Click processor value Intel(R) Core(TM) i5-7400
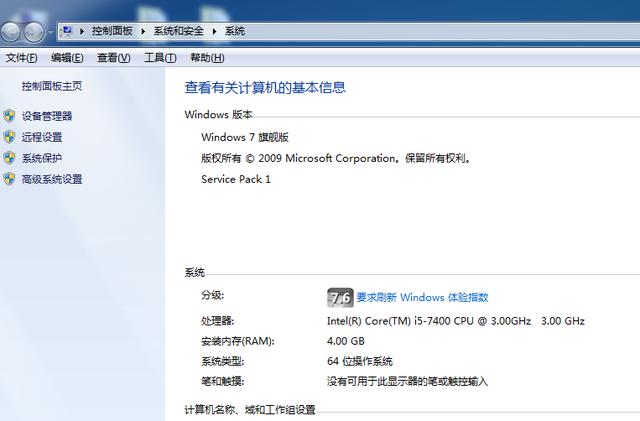The width and height of the screenshot is (640, 421). (x=456, y=321)
